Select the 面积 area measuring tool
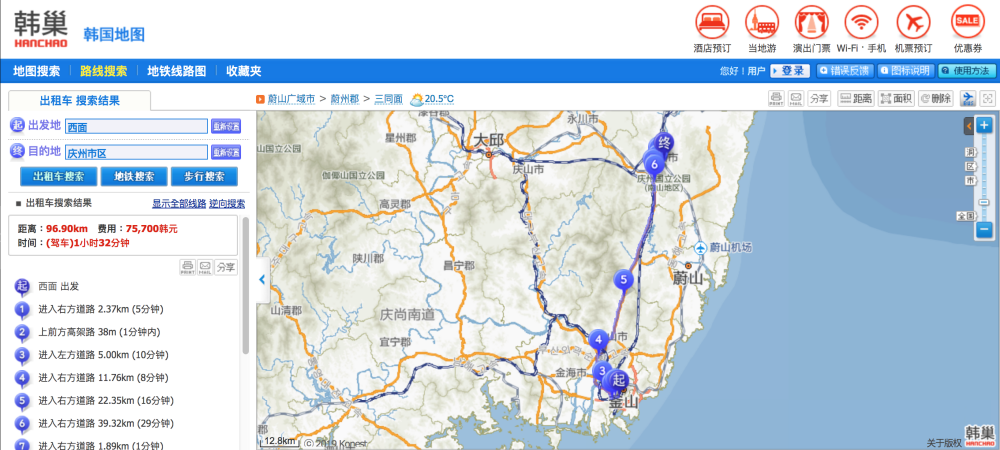 (896, 98)
